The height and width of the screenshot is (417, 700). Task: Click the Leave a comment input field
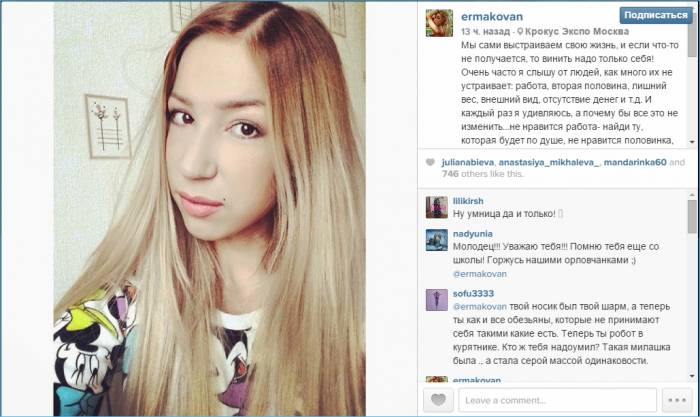point(558,400)
